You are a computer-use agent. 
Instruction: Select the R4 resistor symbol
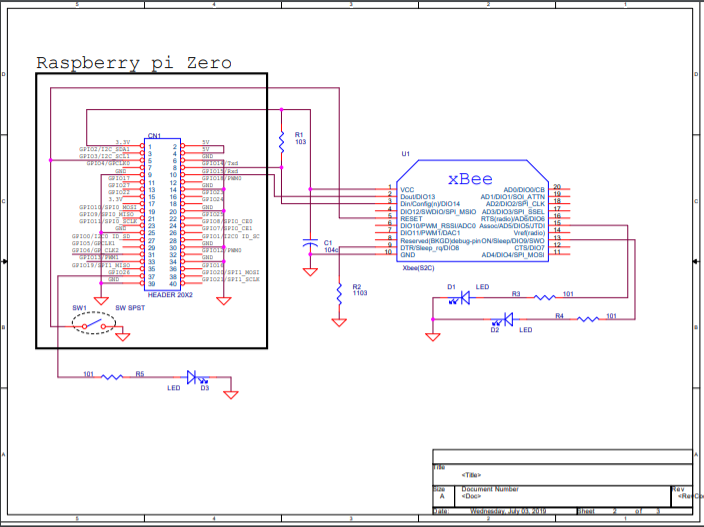(588, 319)
